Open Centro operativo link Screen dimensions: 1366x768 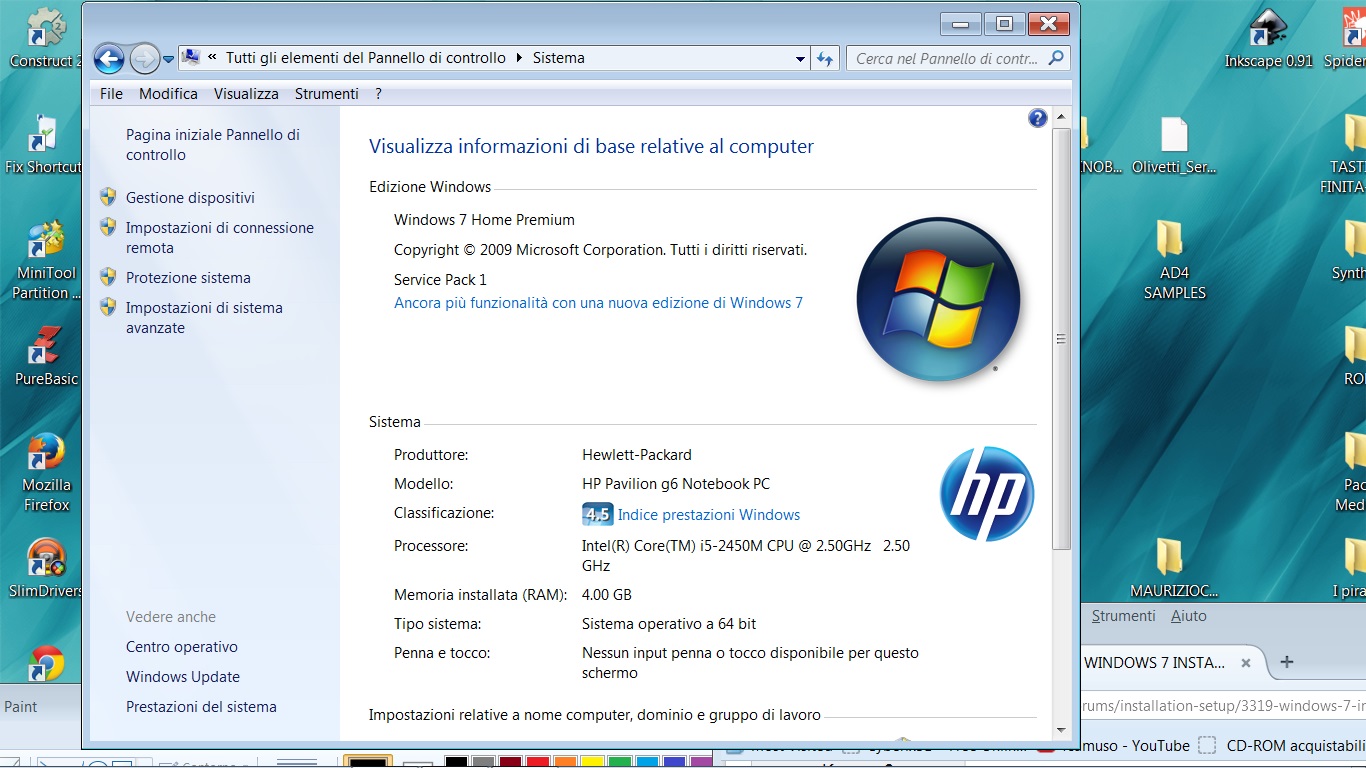[x=182, y=646]
